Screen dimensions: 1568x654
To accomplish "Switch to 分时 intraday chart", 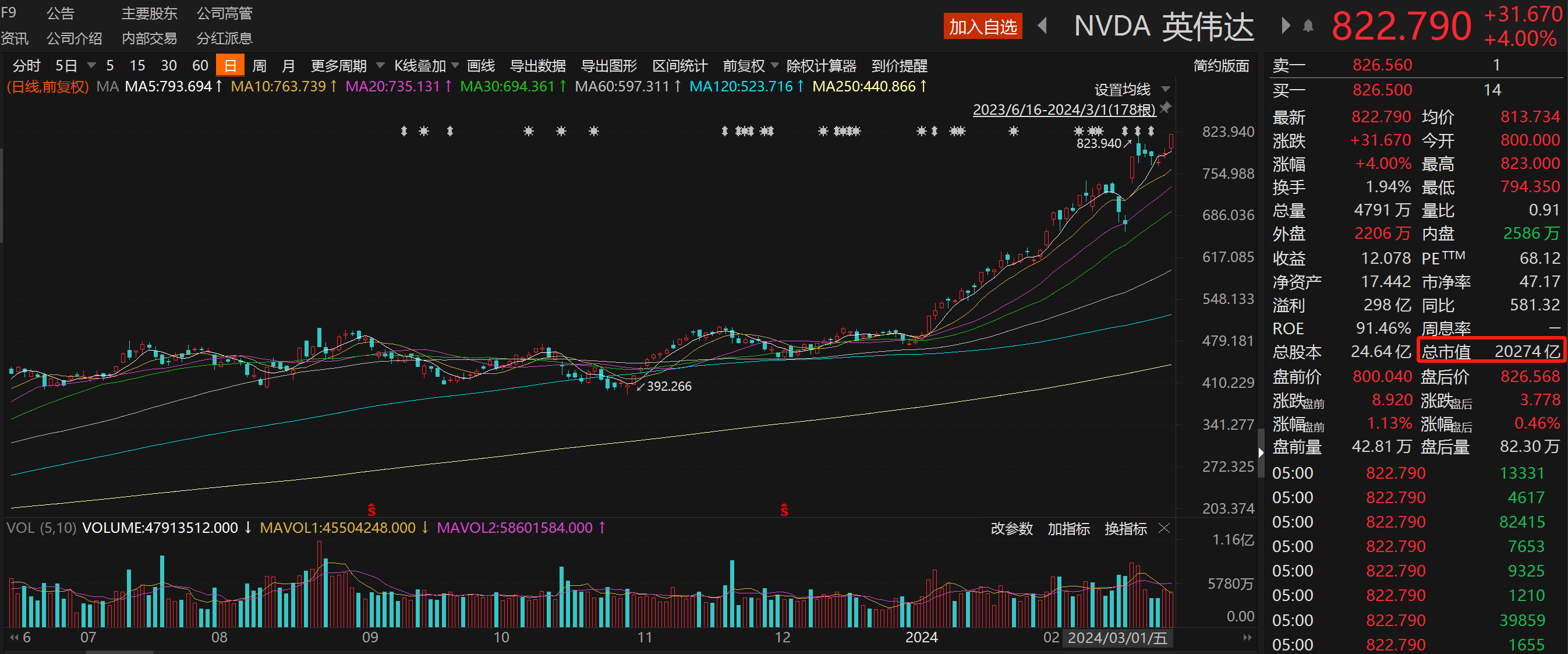I will click(26, 65).
